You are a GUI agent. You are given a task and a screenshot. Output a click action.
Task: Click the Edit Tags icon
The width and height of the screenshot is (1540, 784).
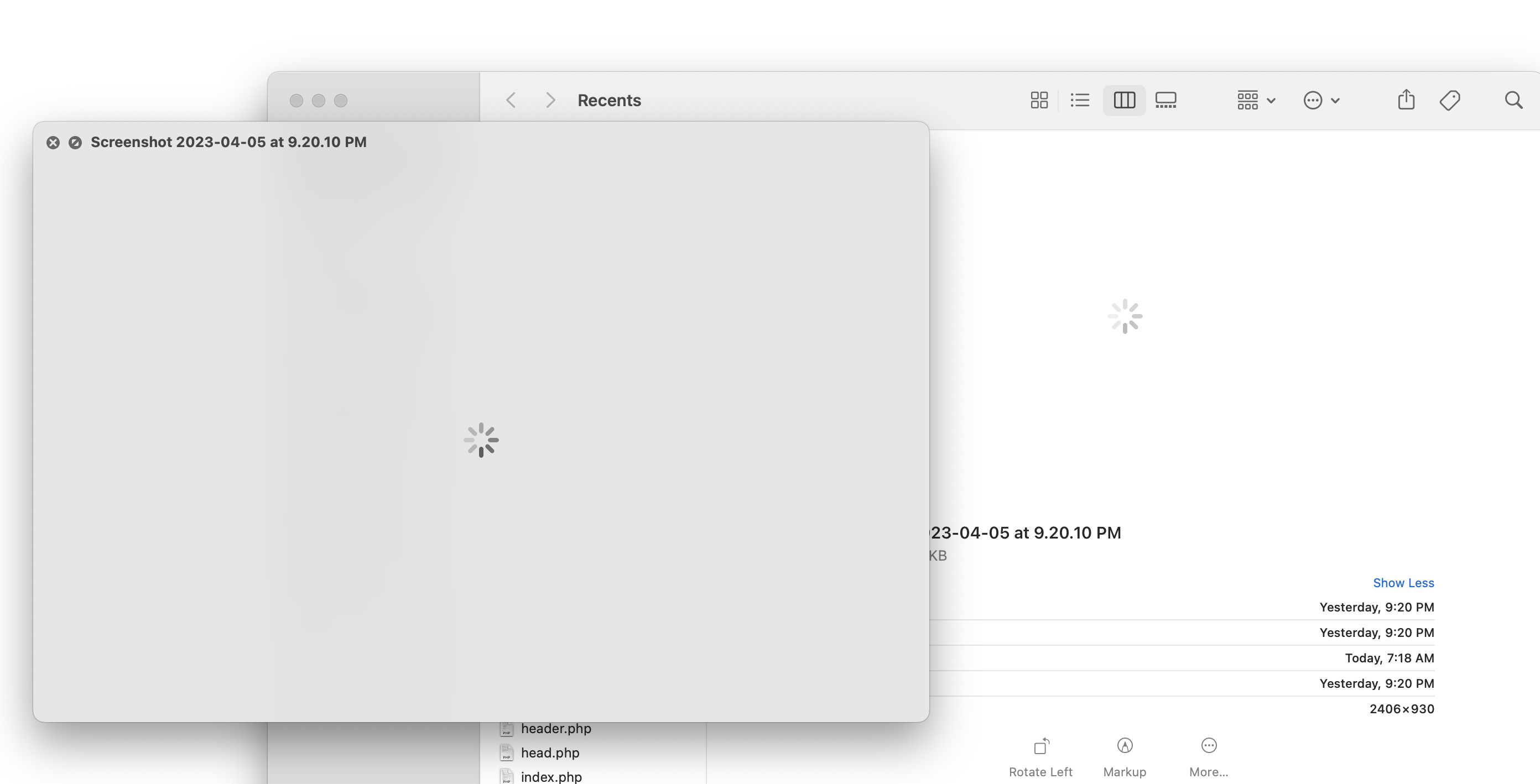(x=1450, y=100)
